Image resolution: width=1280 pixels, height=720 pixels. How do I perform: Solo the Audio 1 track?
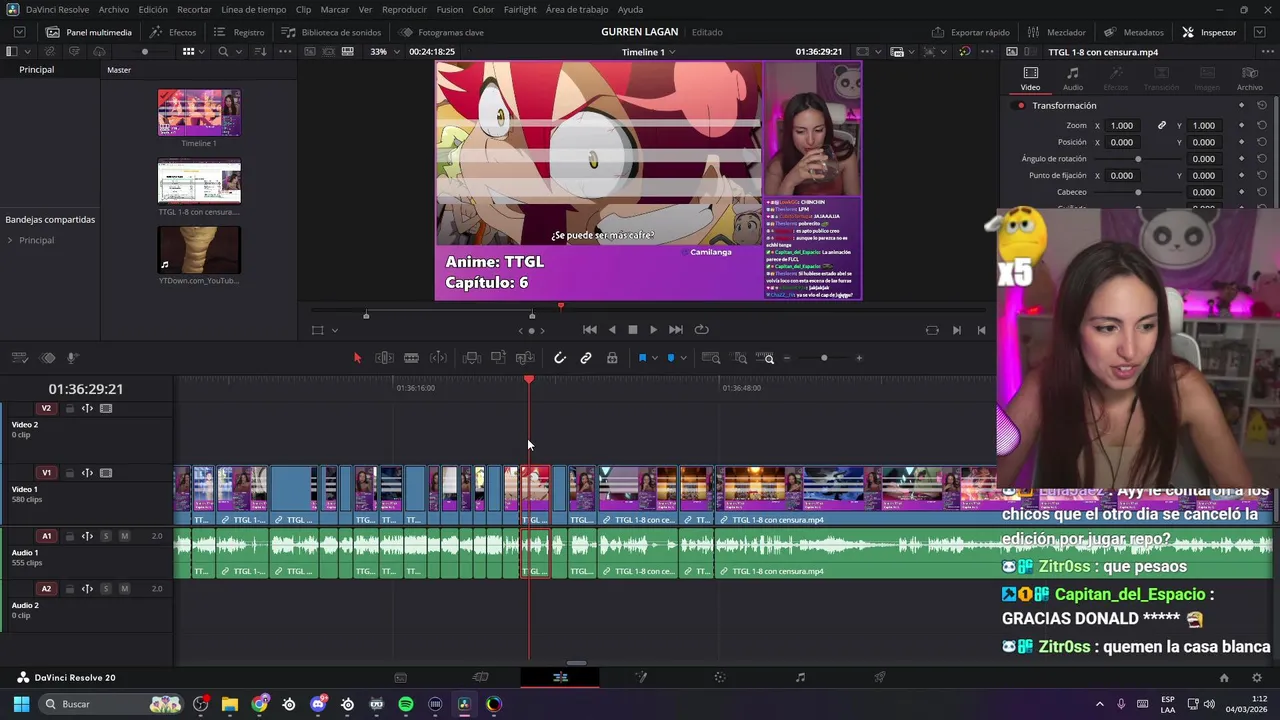pyautogui.click(x=106, y=536)
